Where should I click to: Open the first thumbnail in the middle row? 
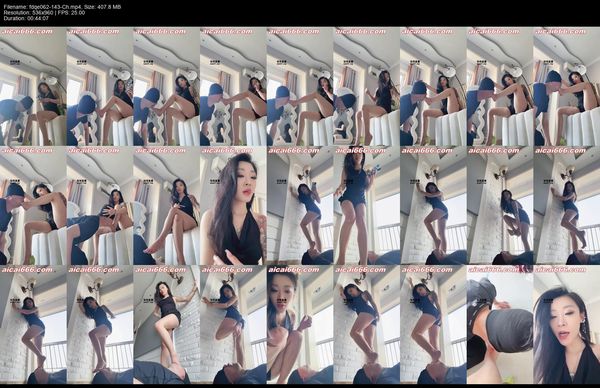click(x=33, y=205)
